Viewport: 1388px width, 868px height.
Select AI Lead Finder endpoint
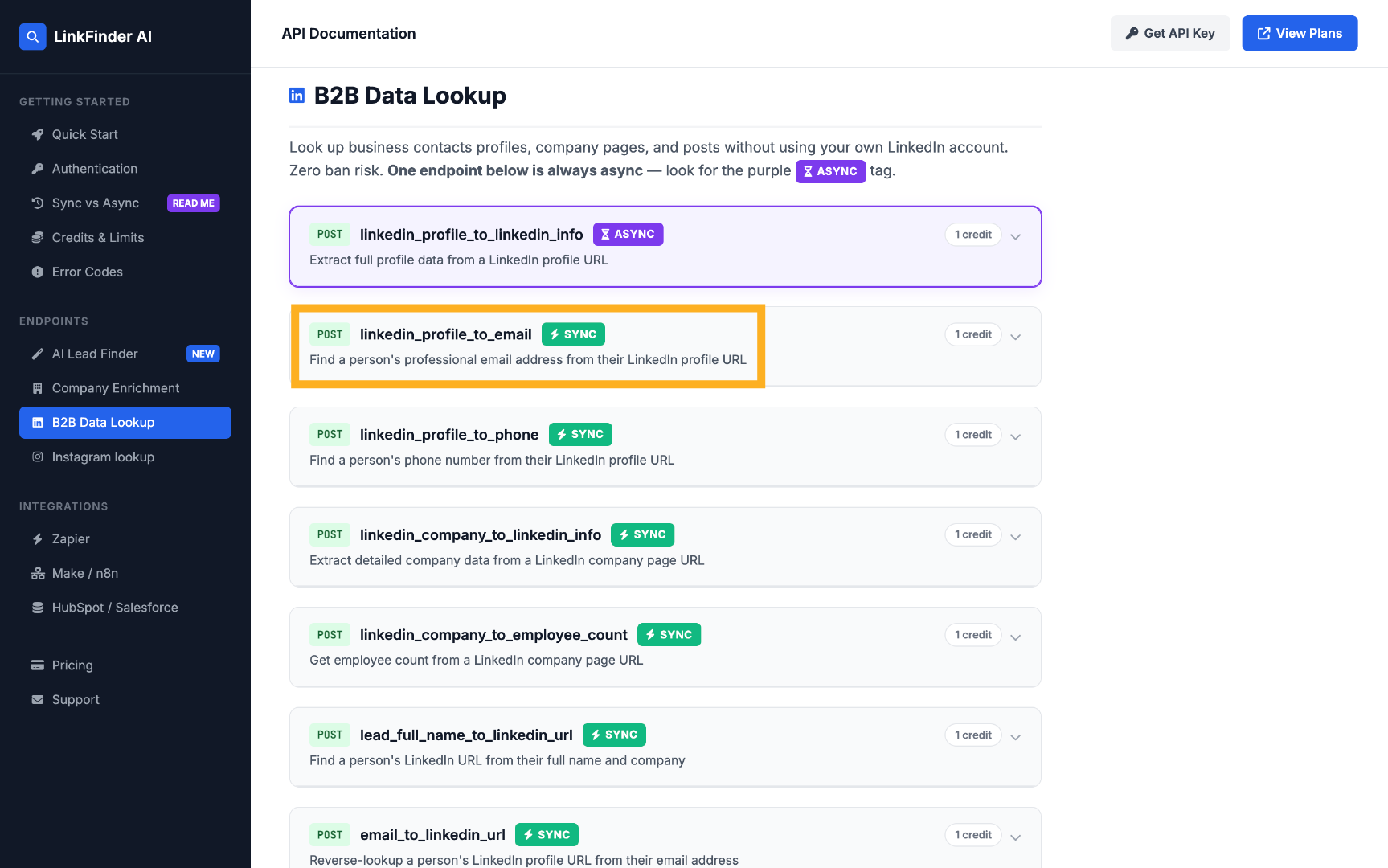pyautogui.click(x=125, y=354)
